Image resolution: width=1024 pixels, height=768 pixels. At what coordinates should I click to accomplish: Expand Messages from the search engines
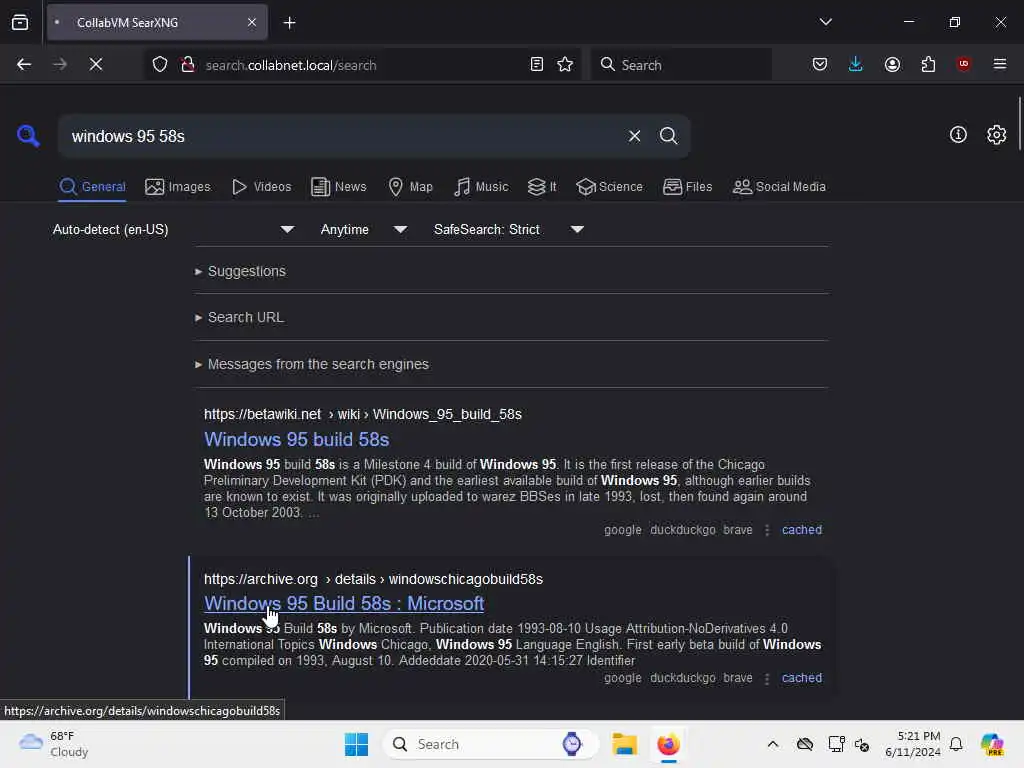tap(312, 364)
